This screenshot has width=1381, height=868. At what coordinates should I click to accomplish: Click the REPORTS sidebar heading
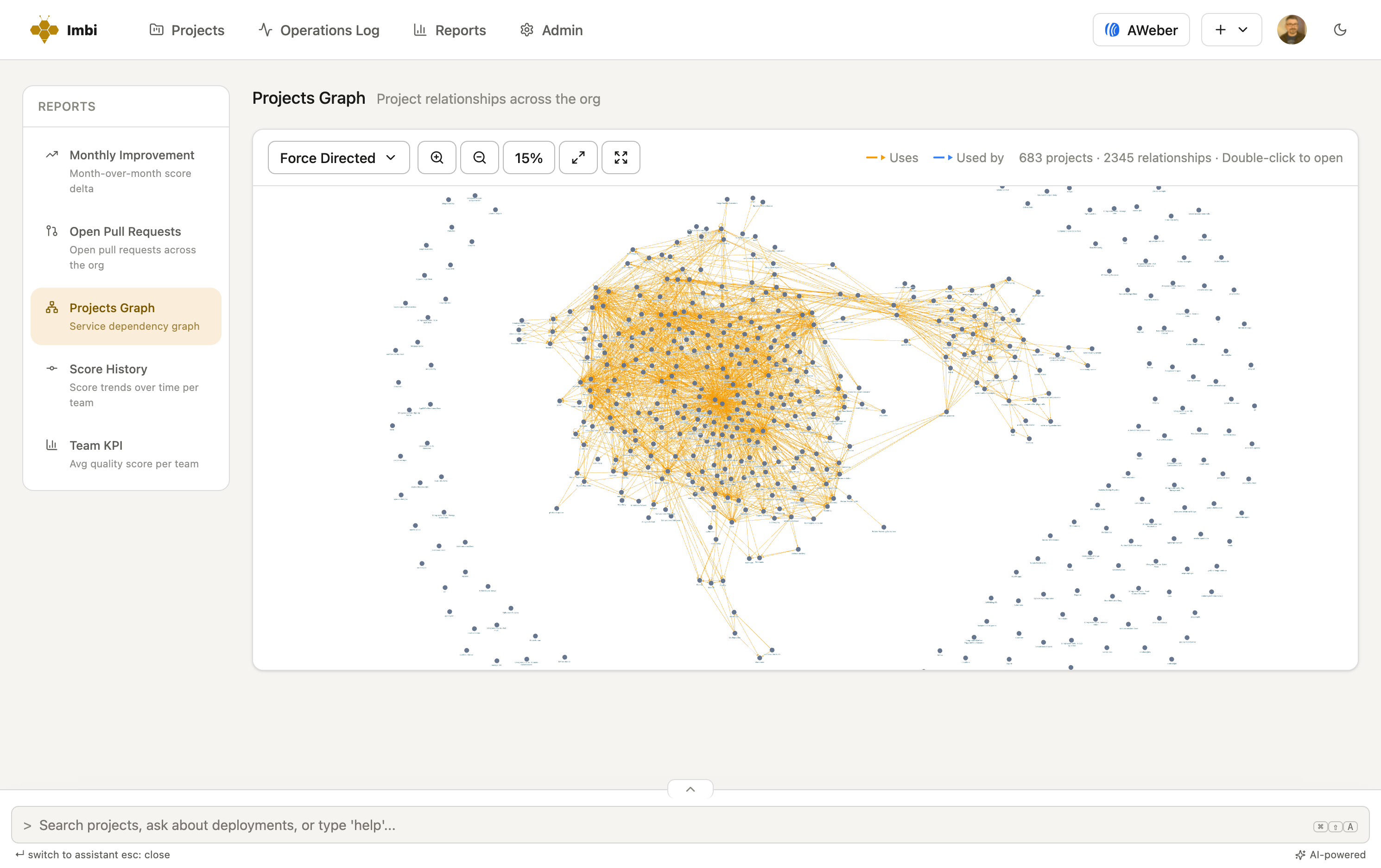click(x=67, y=107)
